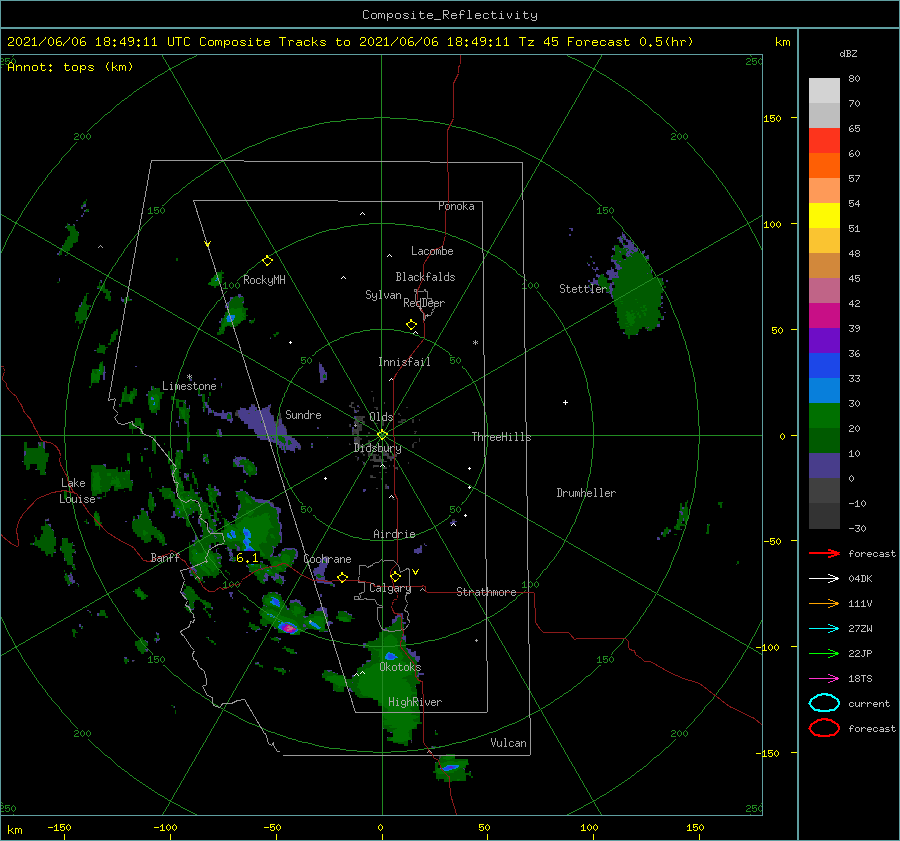900x841 pixels.
Task: Select the bright green 20-30 dBZ swatch
Action: [x=824, y=415]
